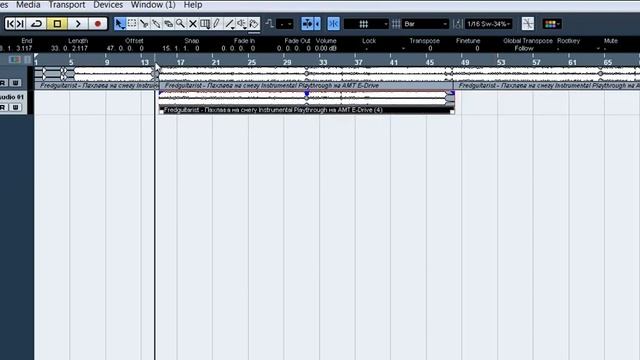Select the Range Selection tool
This screenshot has height=360, width=640.
(132, 24)
